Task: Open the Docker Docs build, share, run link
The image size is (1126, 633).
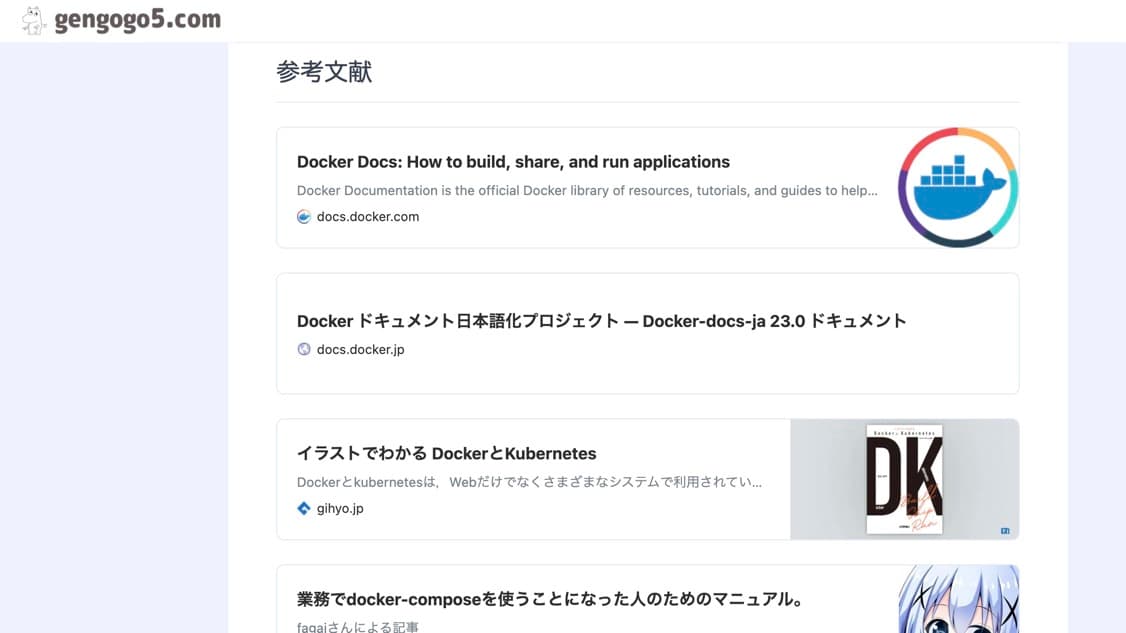Action: (513, 162)
